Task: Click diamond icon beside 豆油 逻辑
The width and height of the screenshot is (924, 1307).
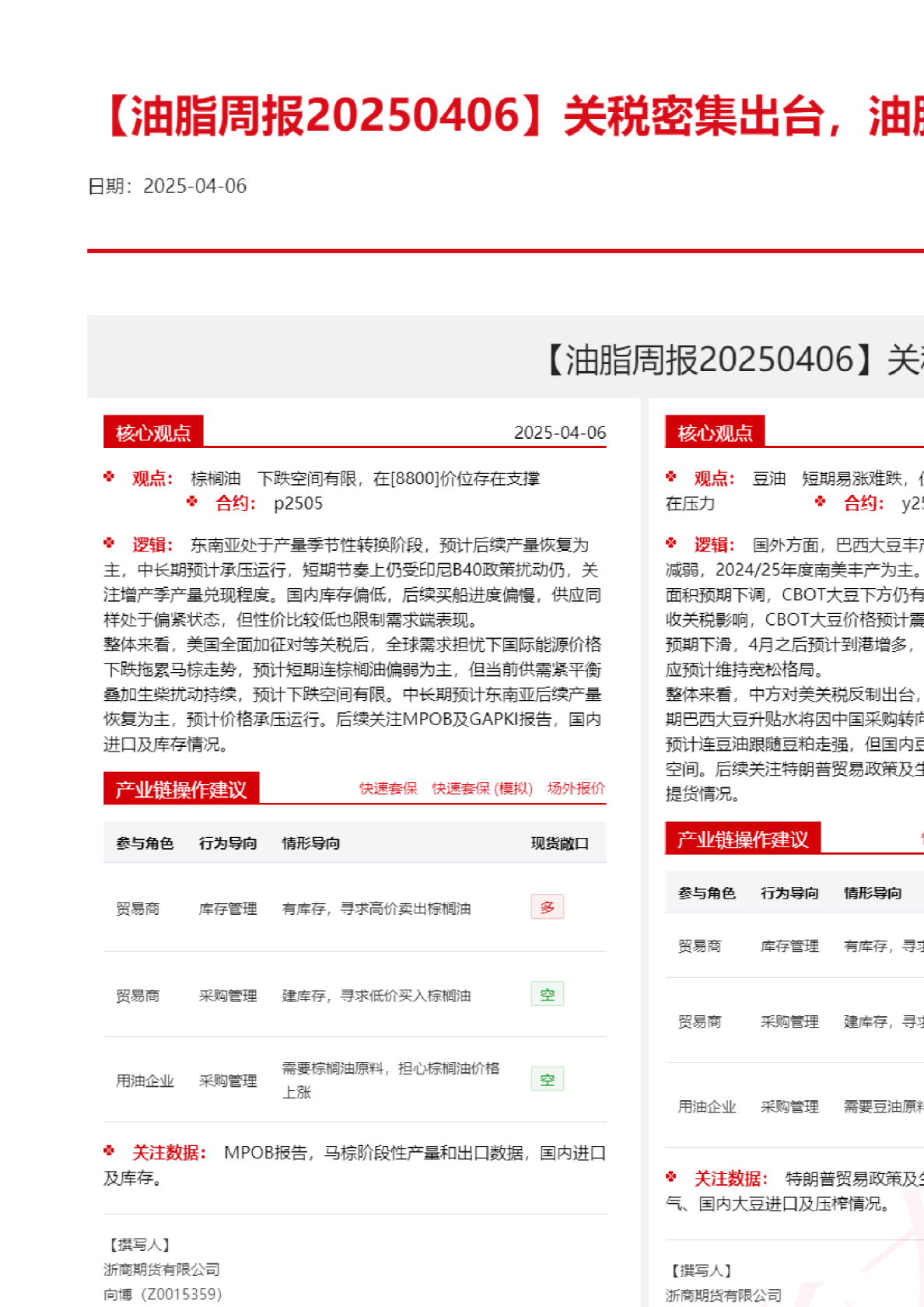Action: (671, 543)
